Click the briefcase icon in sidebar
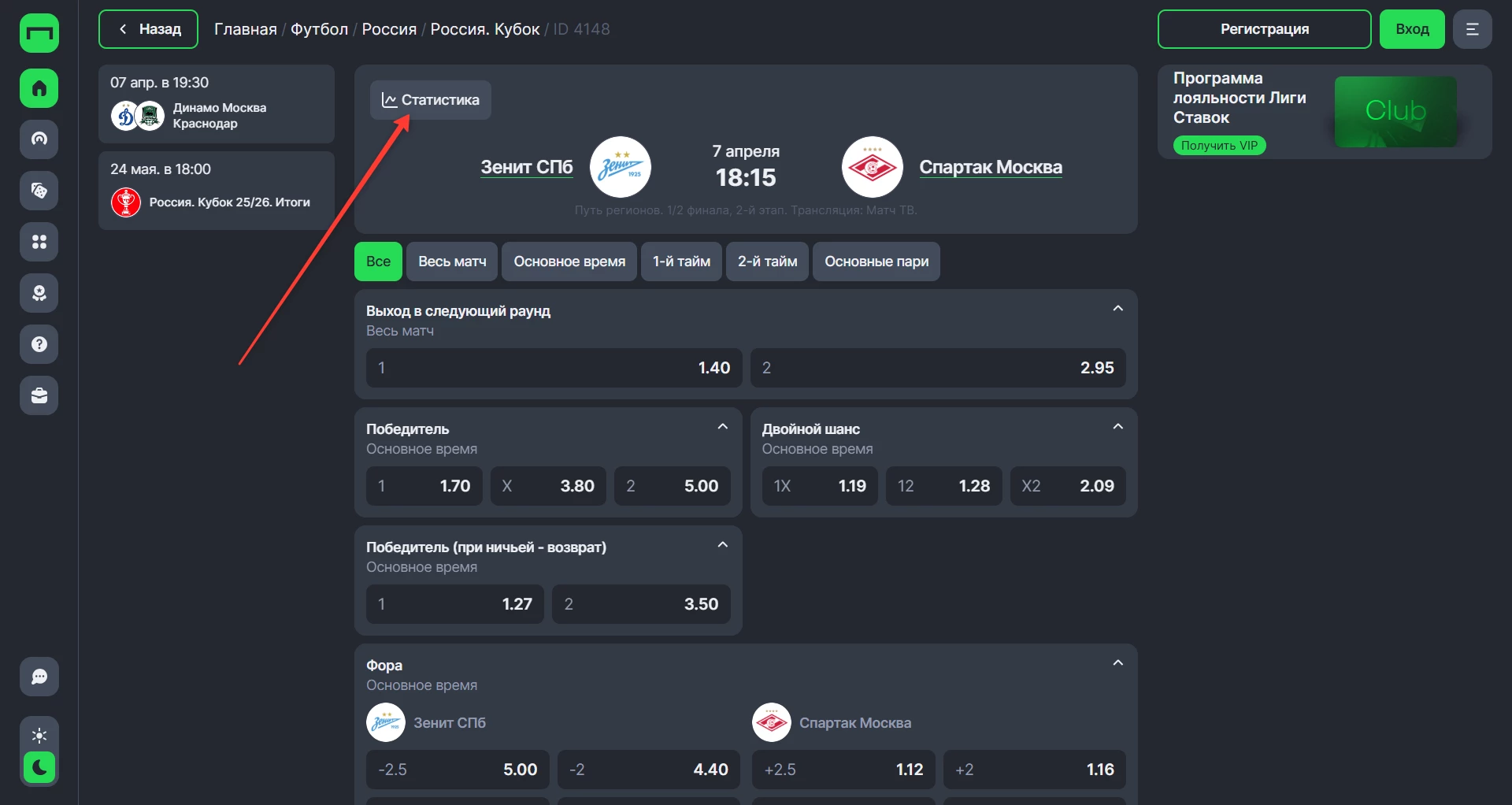The image size is (1512, 805). 39,395
